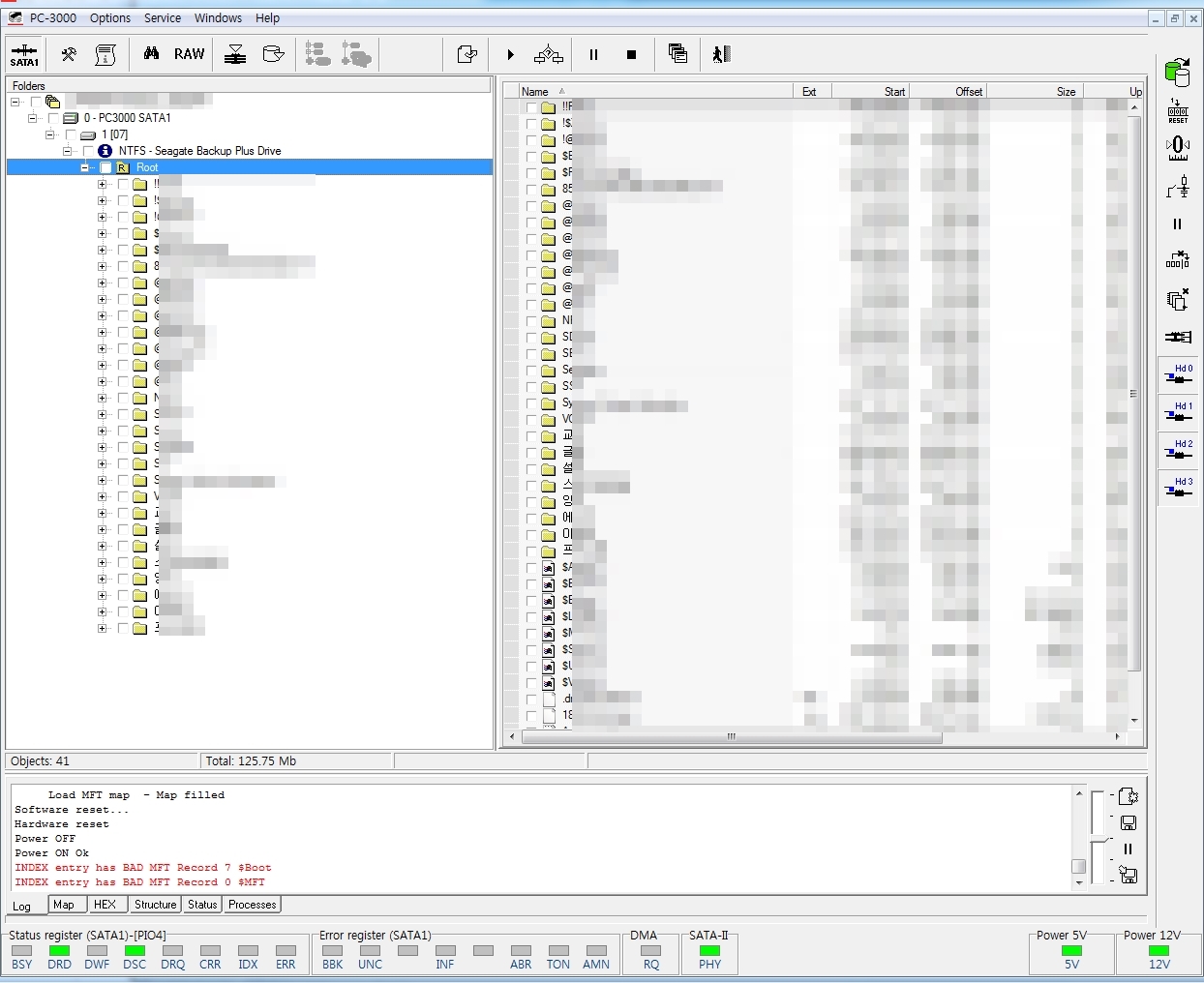Viewport: 1204px width, 983px height.
Task: Click the hardware RESET icon in sidebar
Action: (1178, 111)
